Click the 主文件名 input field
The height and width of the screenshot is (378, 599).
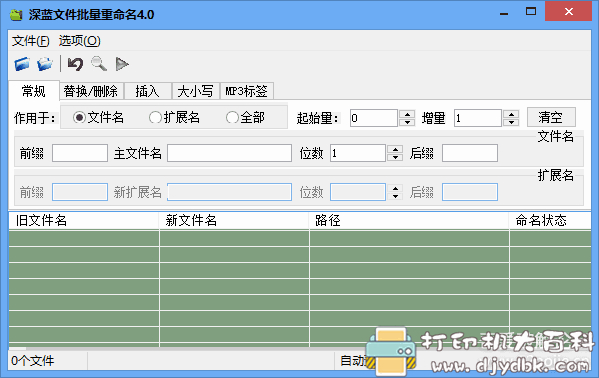(230, 153)
